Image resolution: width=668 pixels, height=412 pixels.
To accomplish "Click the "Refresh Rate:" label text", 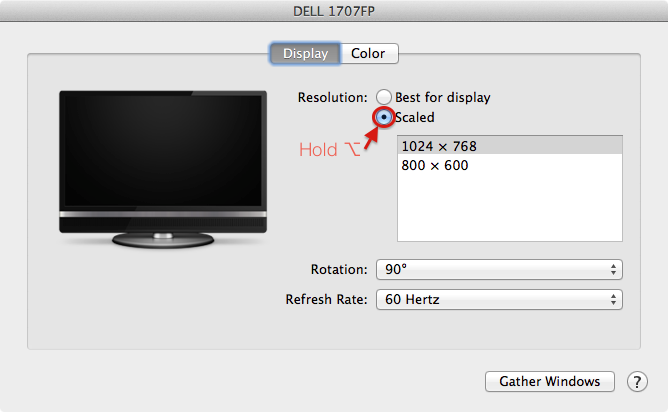I will click(x=326, y=300).
